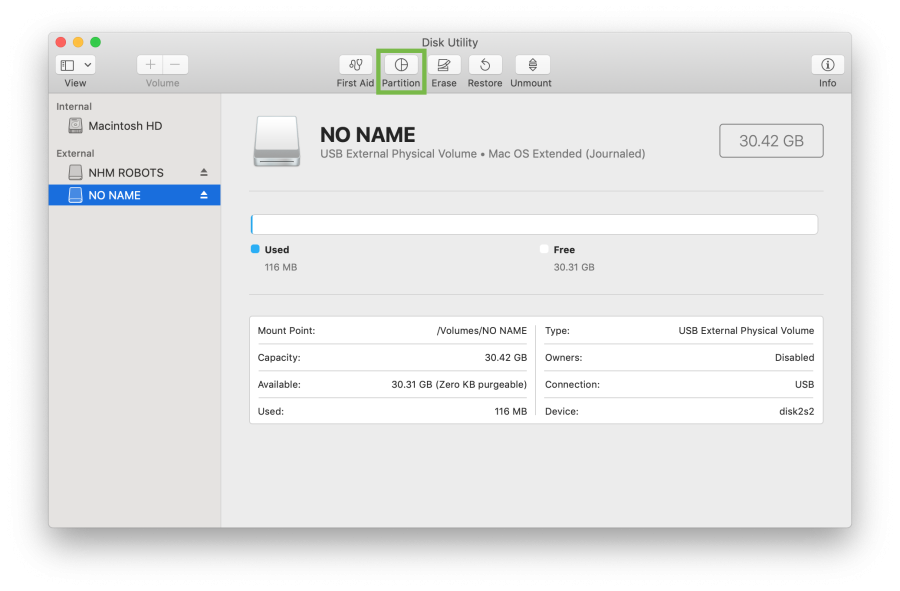Click the large NO NAME disk image

click(x=277, y=141)
